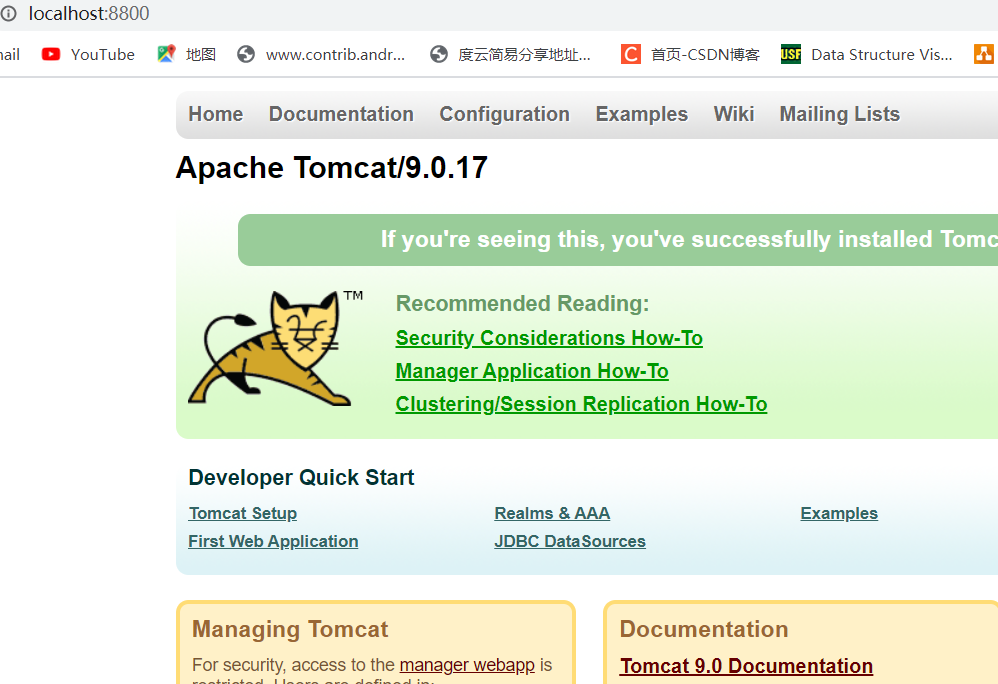The image size is (998, 684).
Task: Open Clustering/Session Replication How-To link
Action: [581, 404]
